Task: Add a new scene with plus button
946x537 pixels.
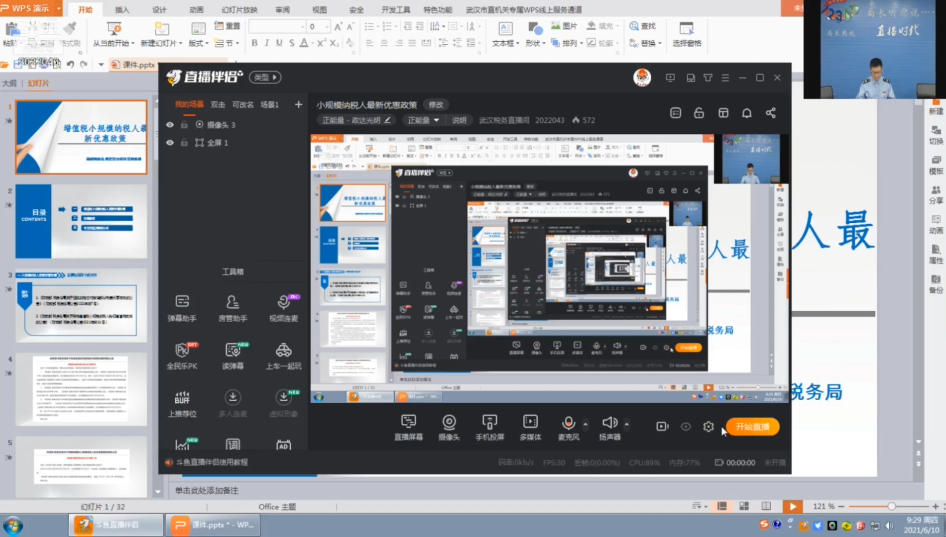Action: pos(298,104)
